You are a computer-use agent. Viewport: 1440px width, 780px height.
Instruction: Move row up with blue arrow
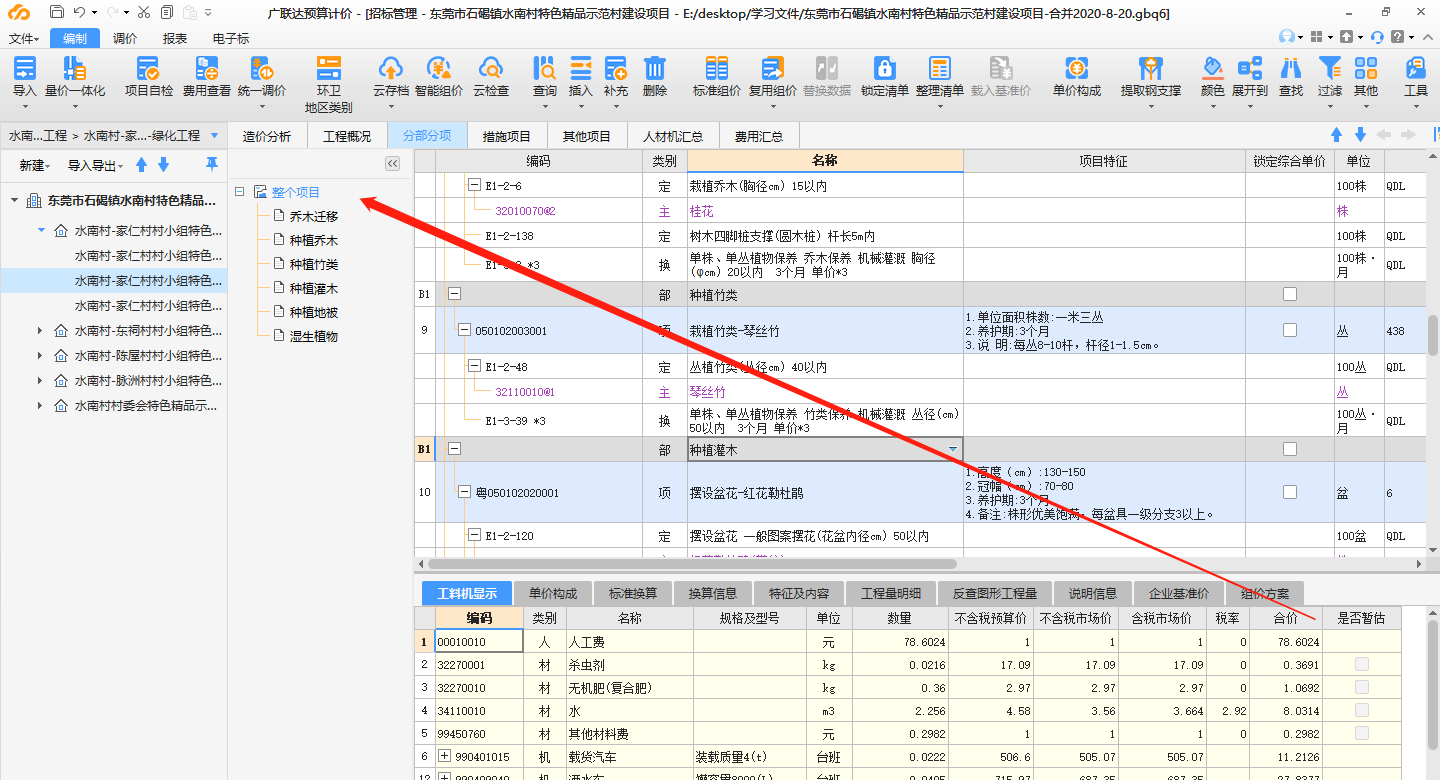[1336, 135]
